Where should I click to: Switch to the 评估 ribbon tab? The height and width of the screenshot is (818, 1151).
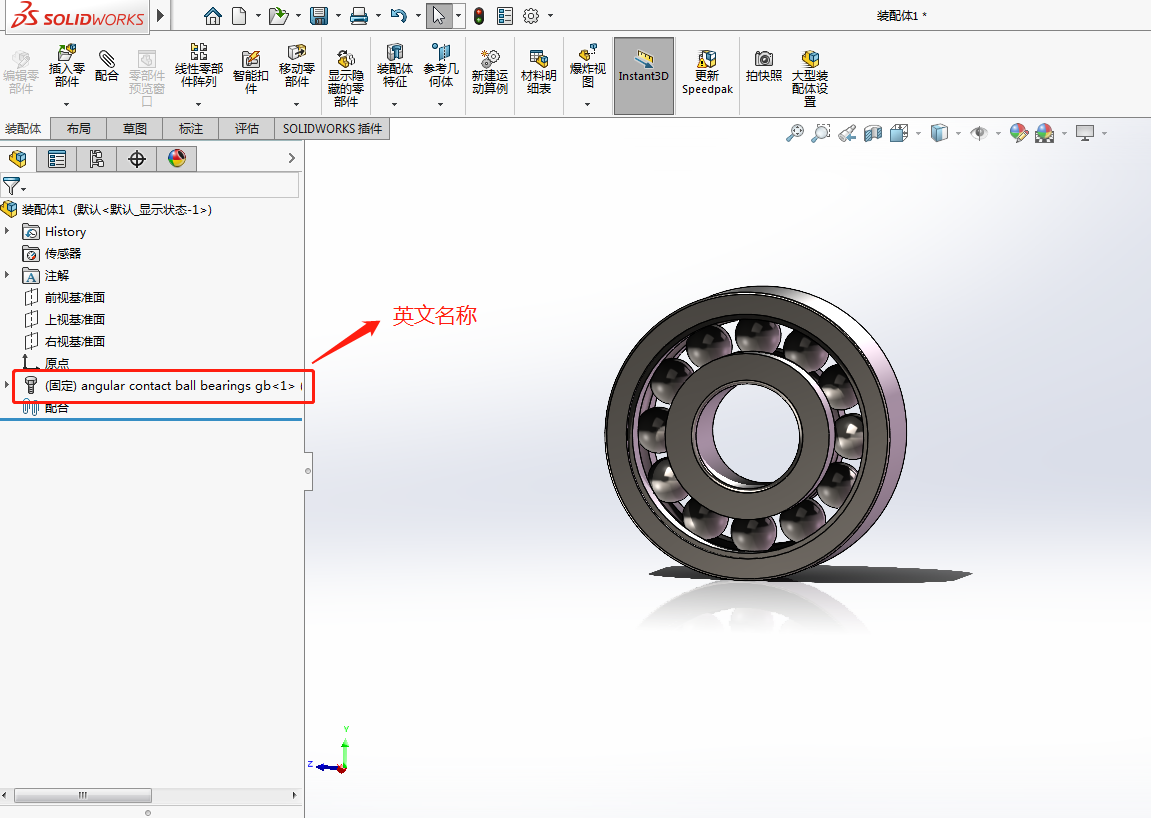coord(247,129)
